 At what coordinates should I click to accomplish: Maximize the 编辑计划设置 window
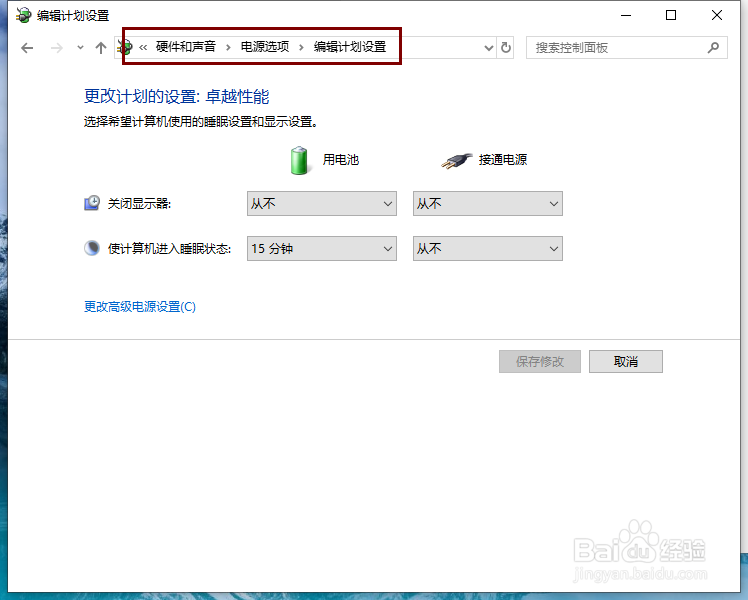coord(671,15)
